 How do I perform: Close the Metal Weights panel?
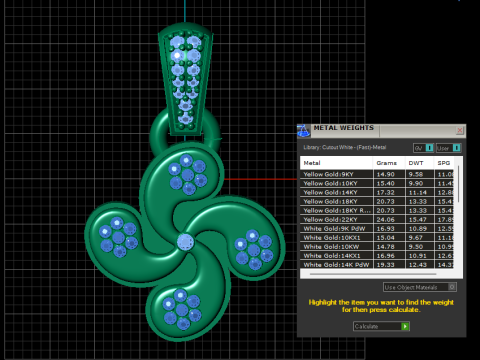click(460, 130)
